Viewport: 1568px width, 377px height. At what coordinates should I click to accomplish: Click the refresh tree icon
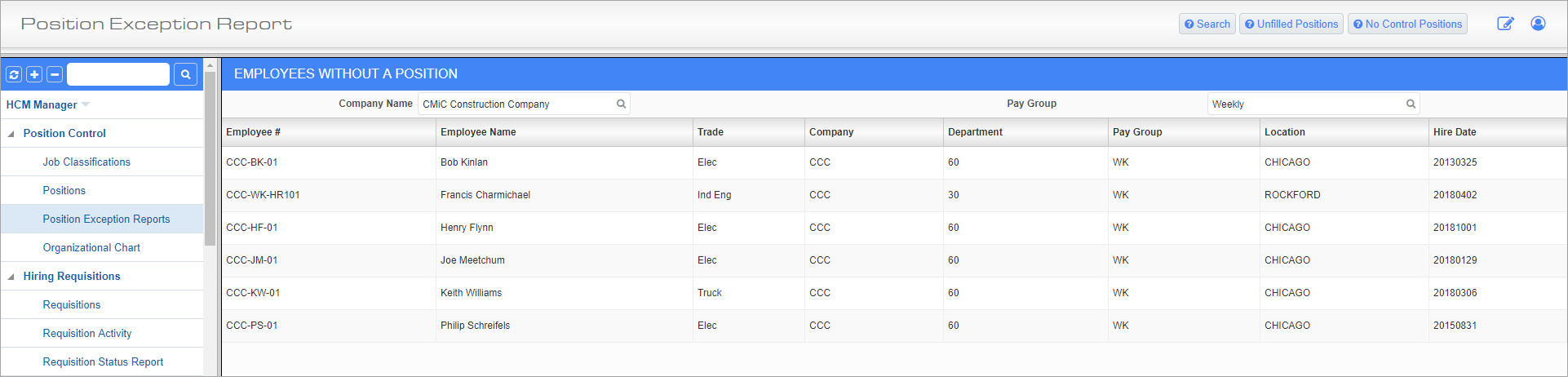(14, 74)
